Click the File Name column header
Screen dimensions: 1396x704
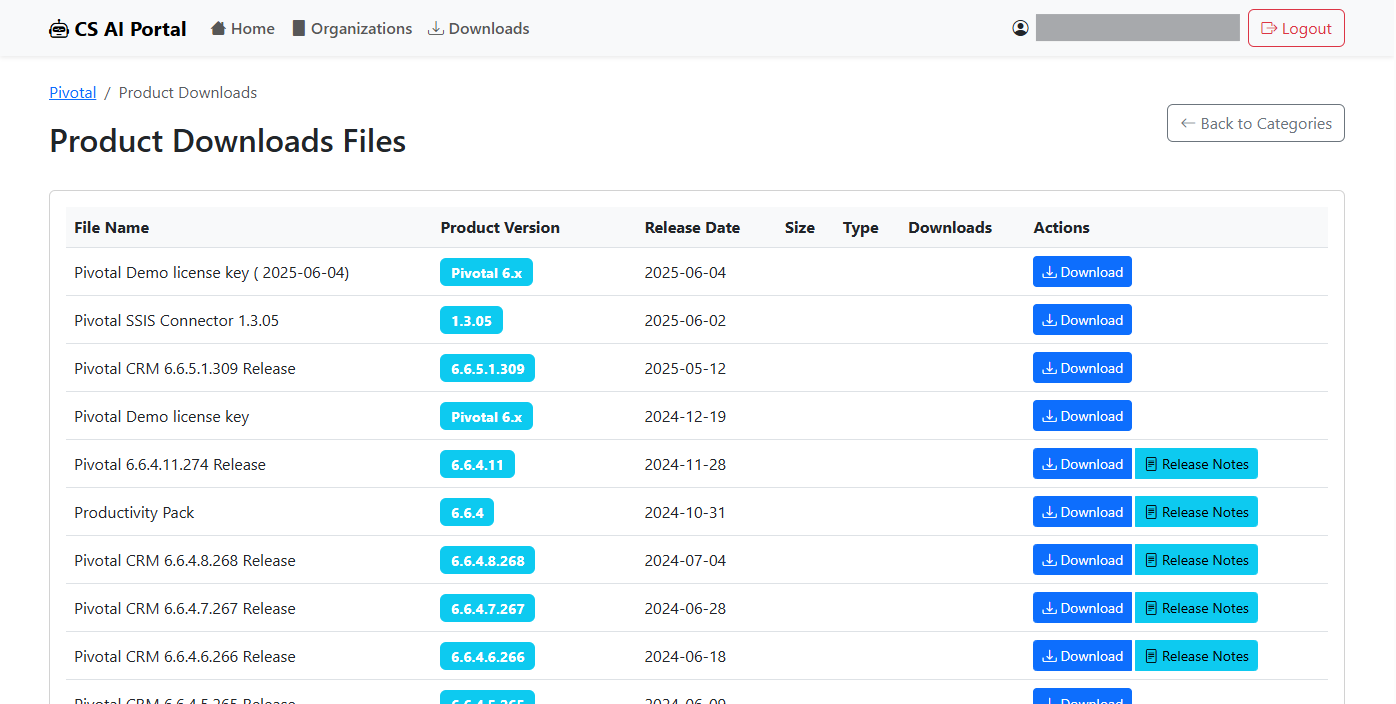point(111,228)
